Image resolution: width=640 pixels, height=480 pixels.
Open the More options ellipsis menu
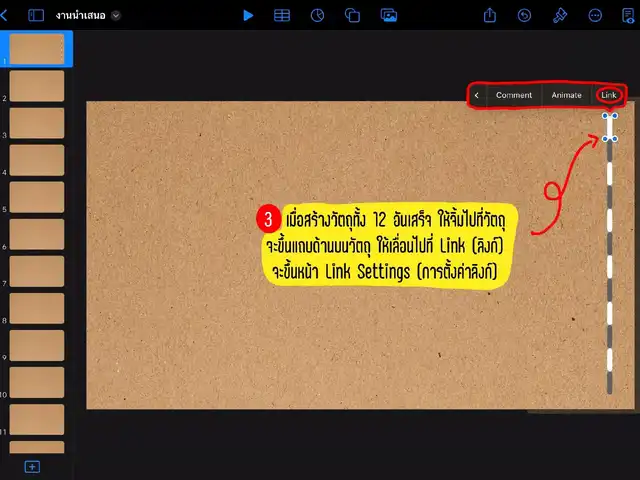click(595, 15)
